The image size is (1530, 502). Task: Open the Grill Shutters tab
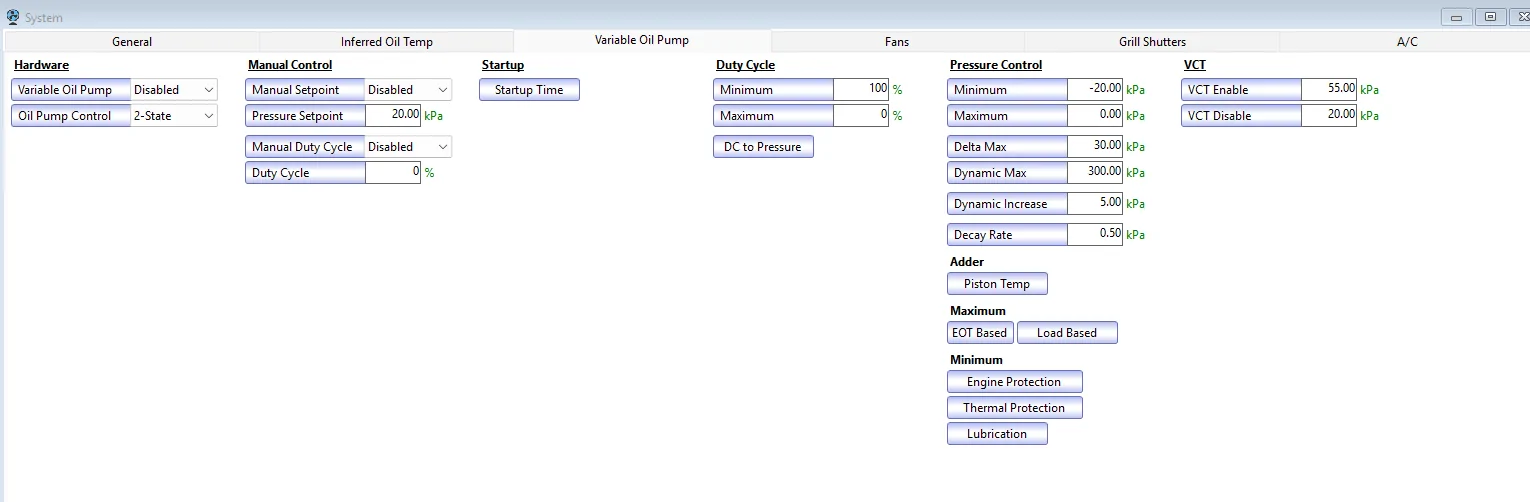[1152, 42]
